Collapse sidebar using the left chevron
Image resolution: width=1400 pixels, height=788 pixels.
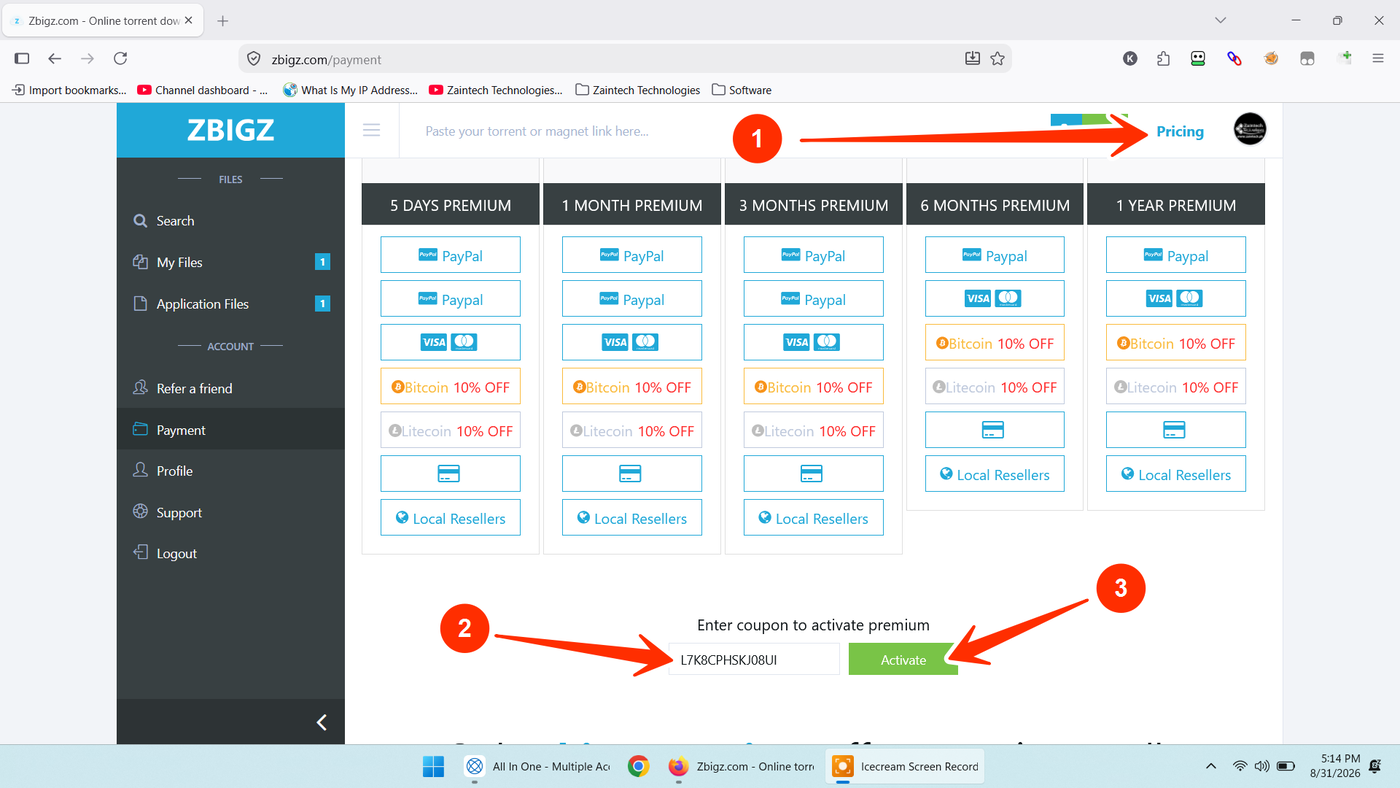pyautogui.click(x=321, y=722)
